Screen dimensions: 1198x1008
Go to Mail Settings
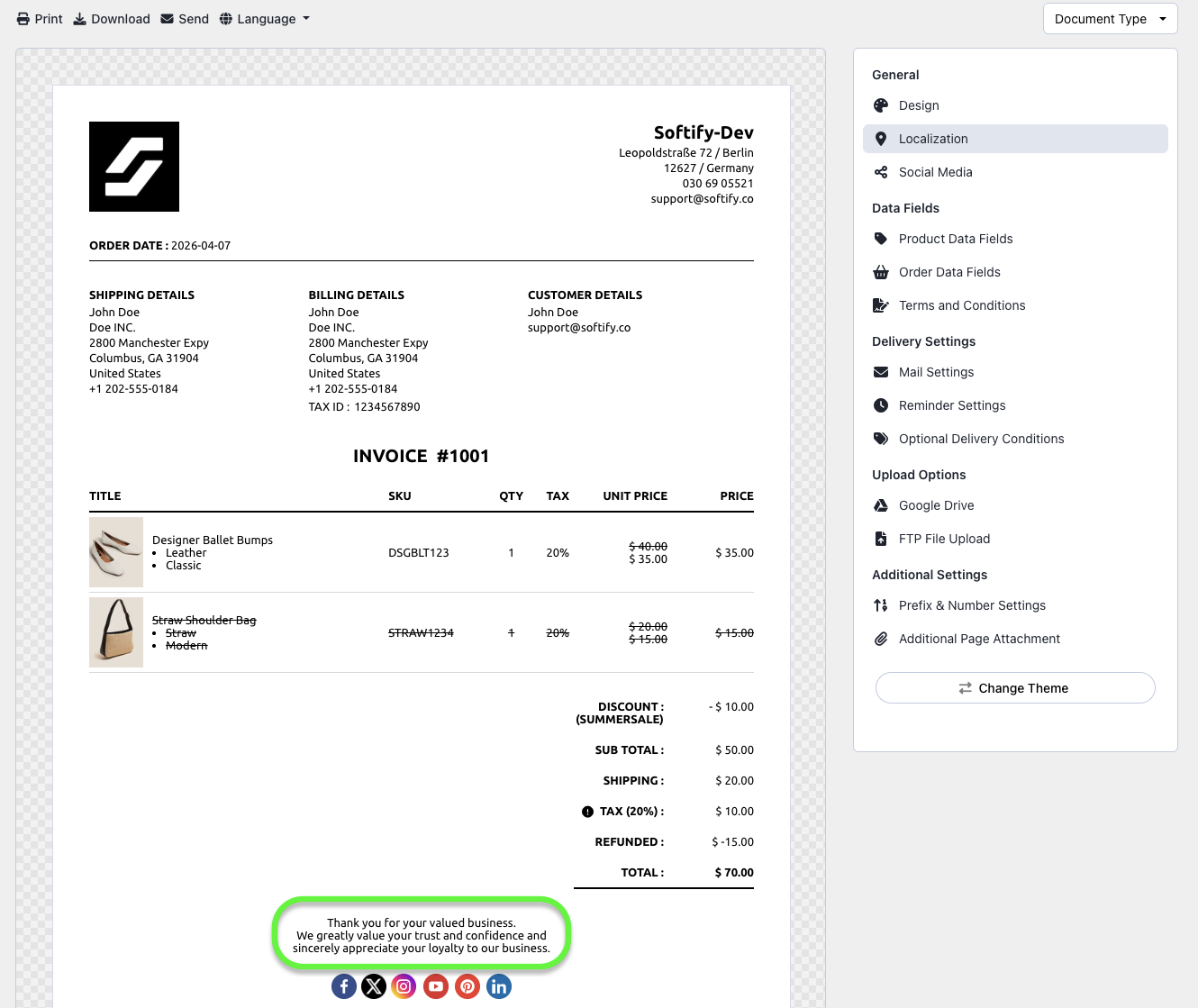click(x=936, y=372)
